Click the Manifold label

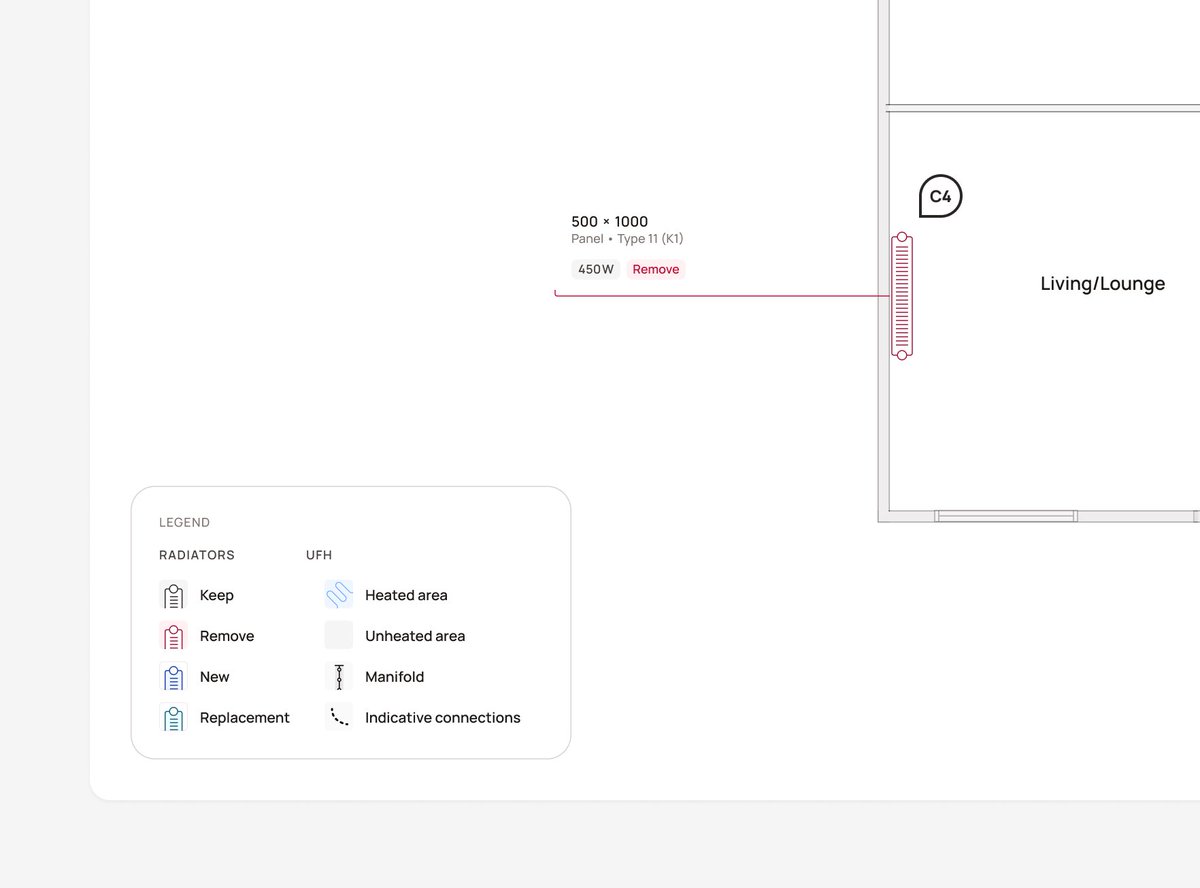point(395,677)
